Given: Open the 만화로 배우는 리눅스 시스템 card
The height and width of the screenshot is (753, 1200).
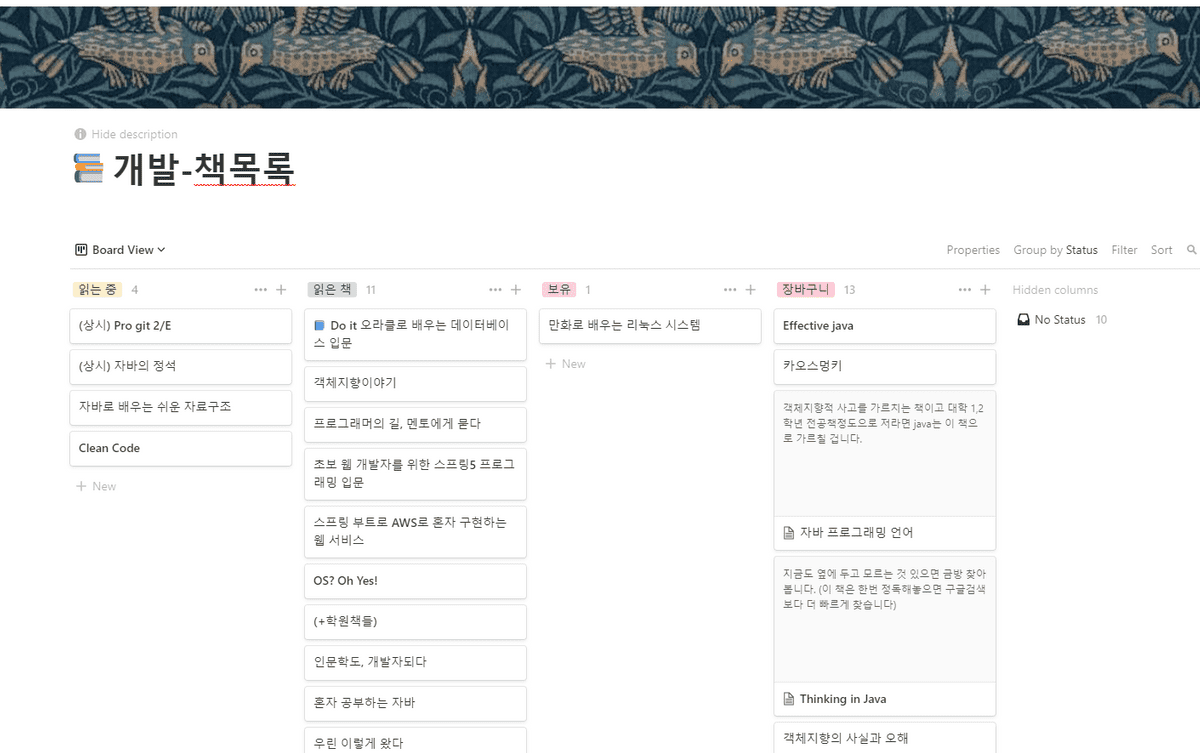Looking at the screenshot, I should point(650,326).
